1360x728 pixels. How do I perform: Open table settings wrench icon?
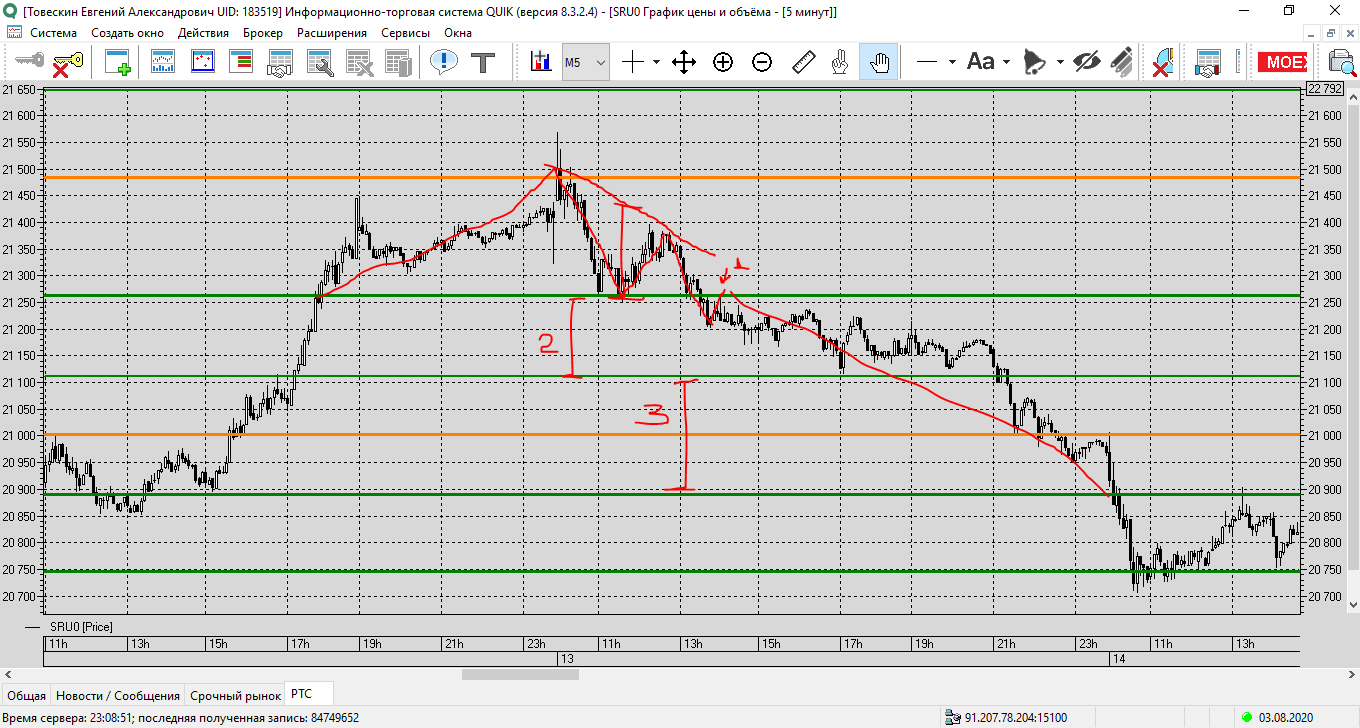point(319,62)
